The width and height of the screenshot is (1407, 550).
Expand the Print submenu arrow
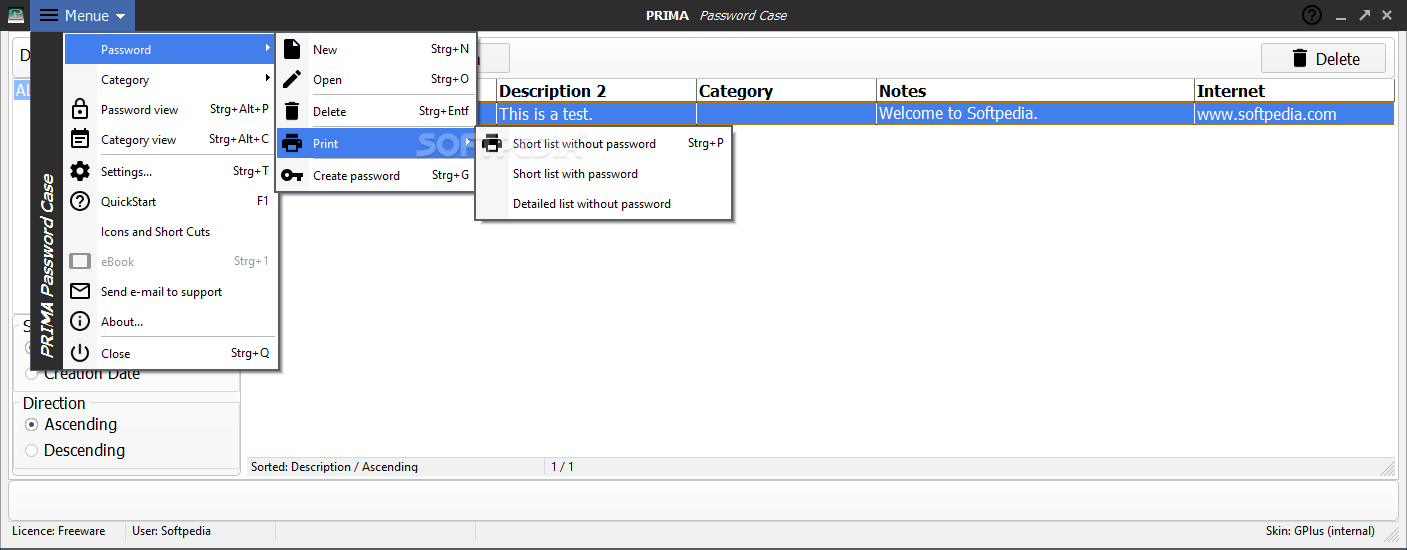point(467,142)
